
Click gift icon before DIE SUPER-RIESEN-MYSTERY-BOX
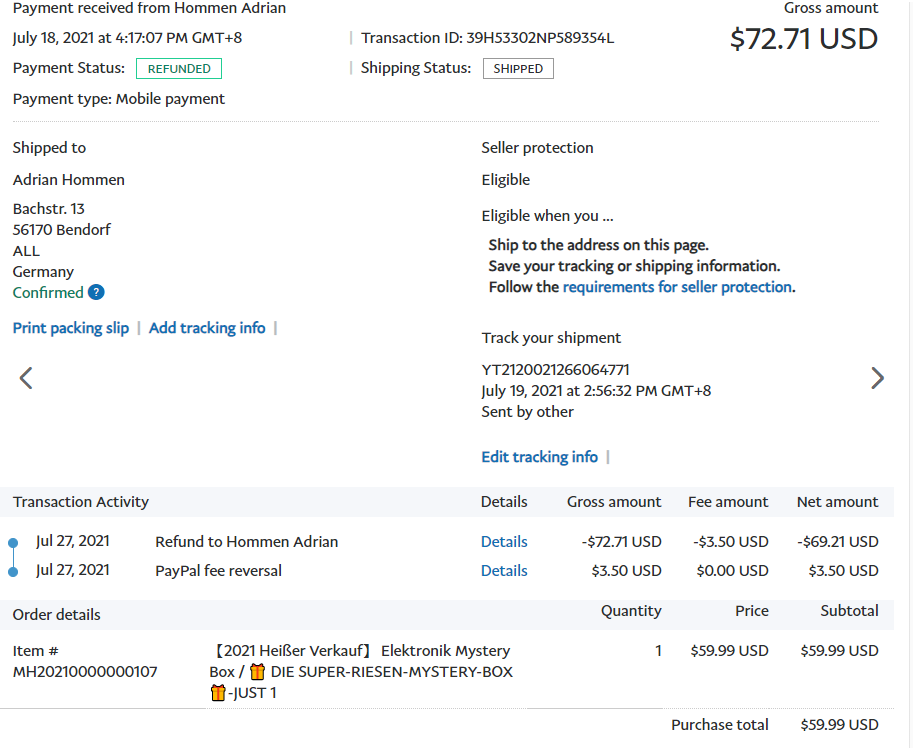(257, 672)
